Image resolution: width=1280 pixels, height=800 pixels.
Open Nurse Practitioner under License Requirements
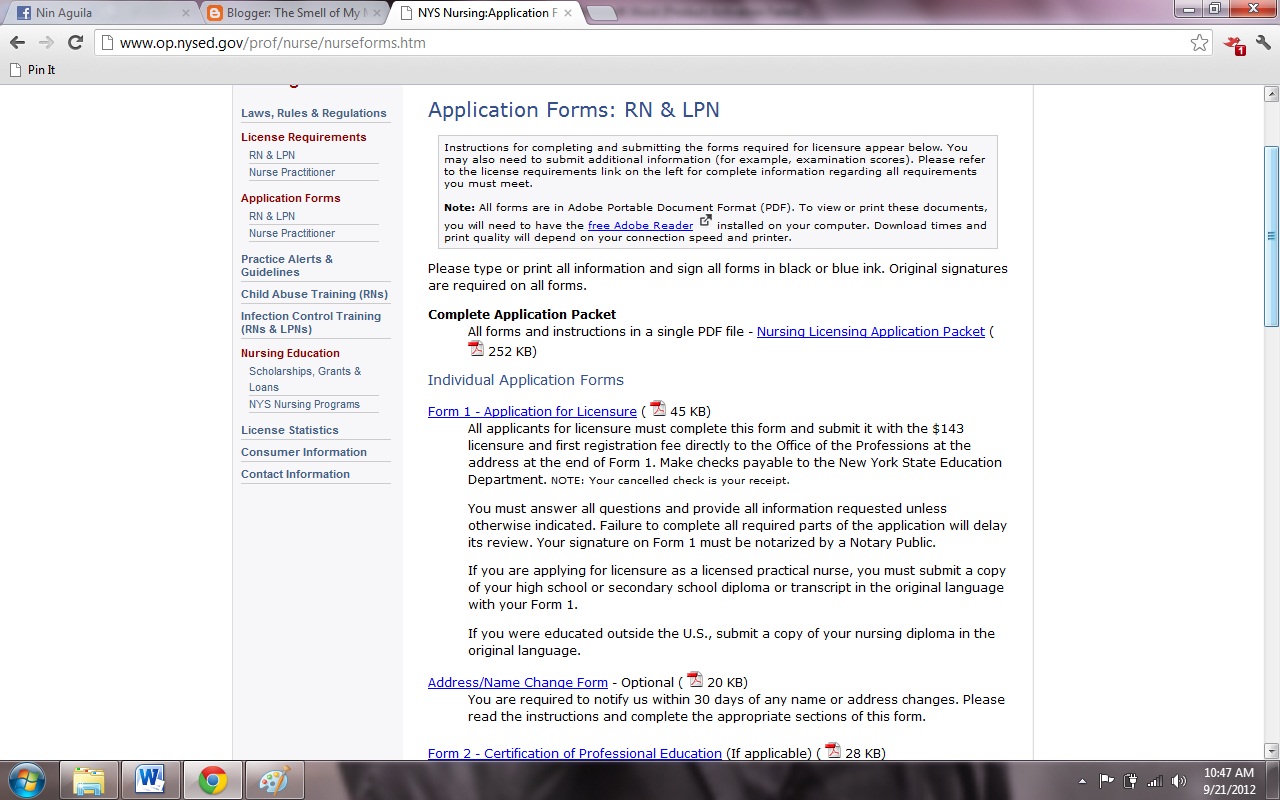[292, 173]
